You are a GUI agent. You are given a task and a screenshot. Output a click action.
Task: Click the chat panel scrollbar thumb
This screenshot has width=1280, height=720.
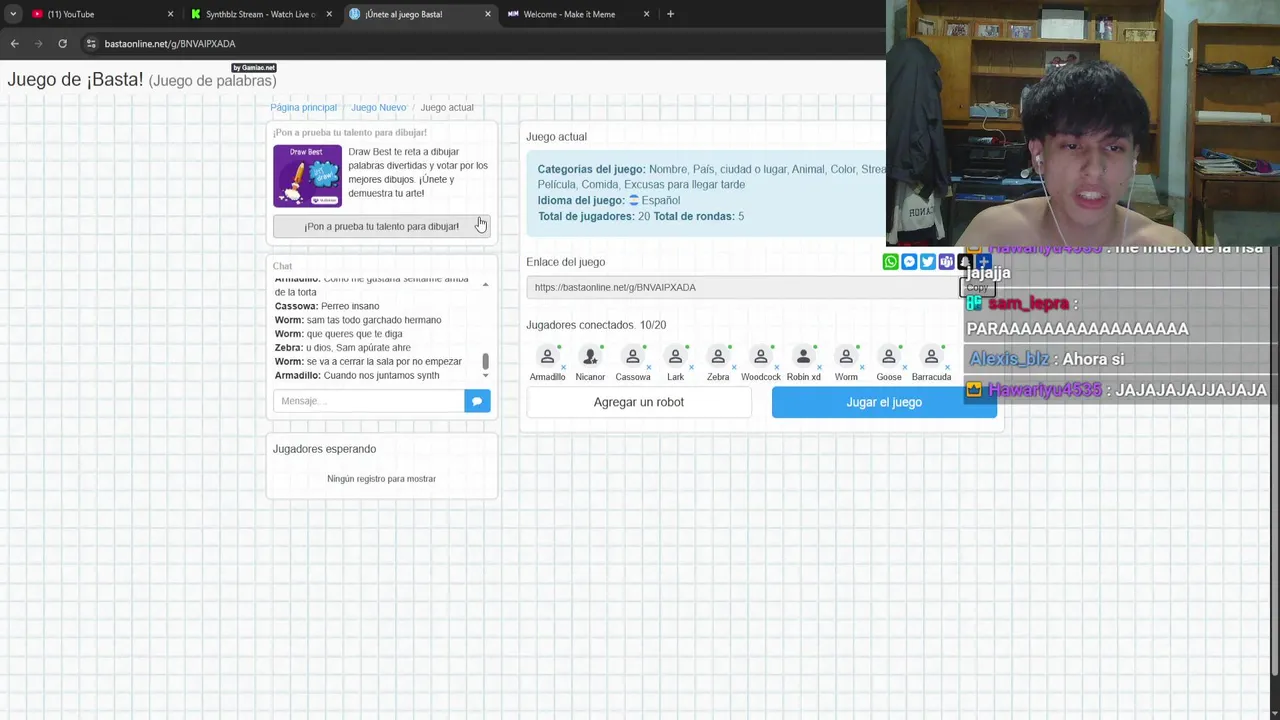486,360
